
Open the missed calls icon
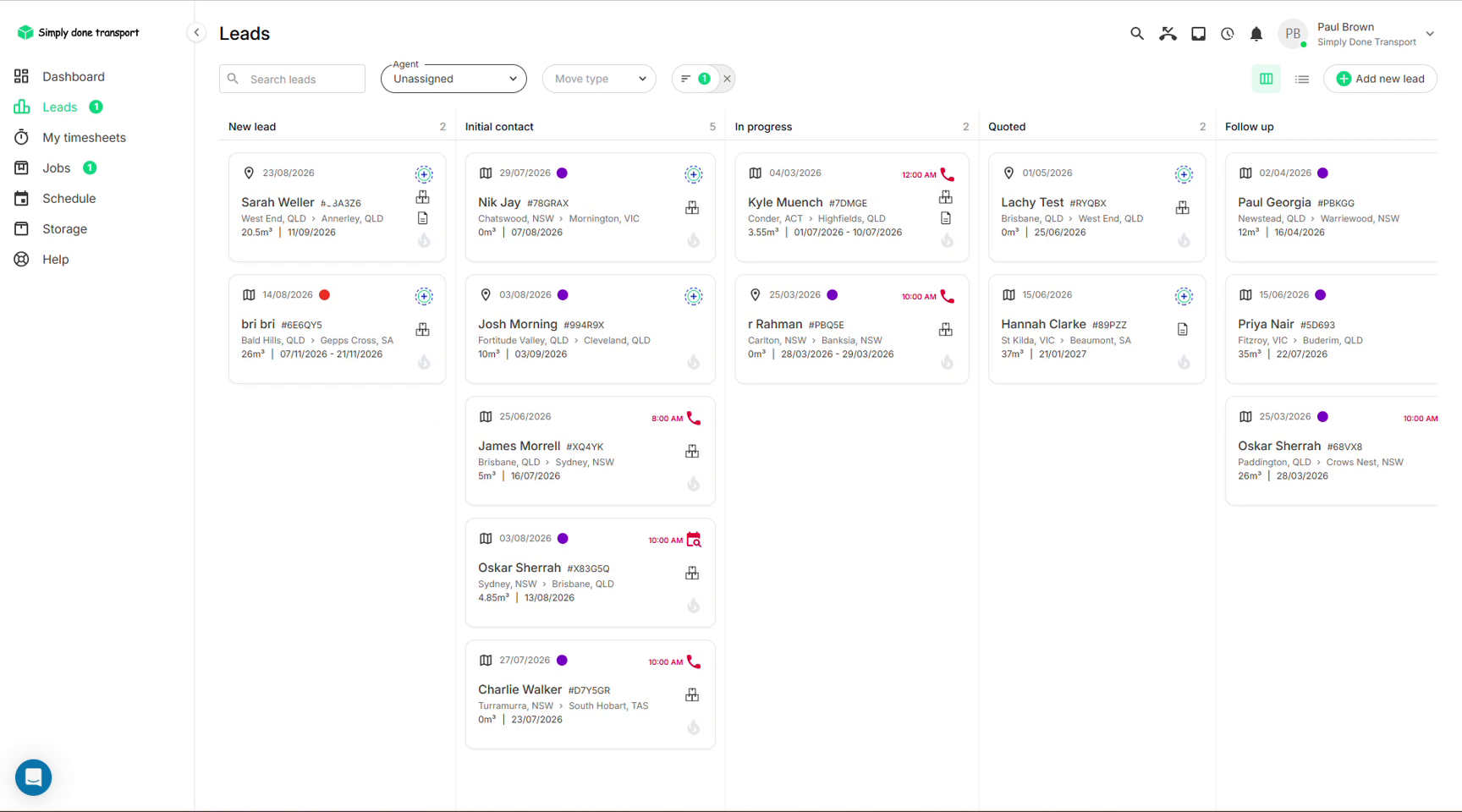1168,34
